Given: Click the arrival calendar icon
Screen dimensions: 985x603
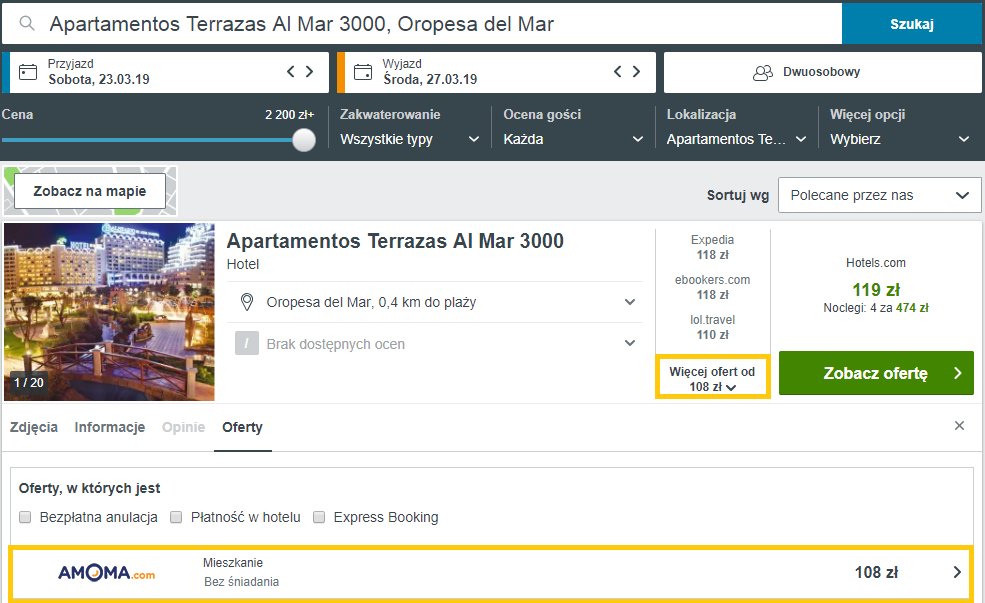Looking at the screenshot, I should point(28,72).
